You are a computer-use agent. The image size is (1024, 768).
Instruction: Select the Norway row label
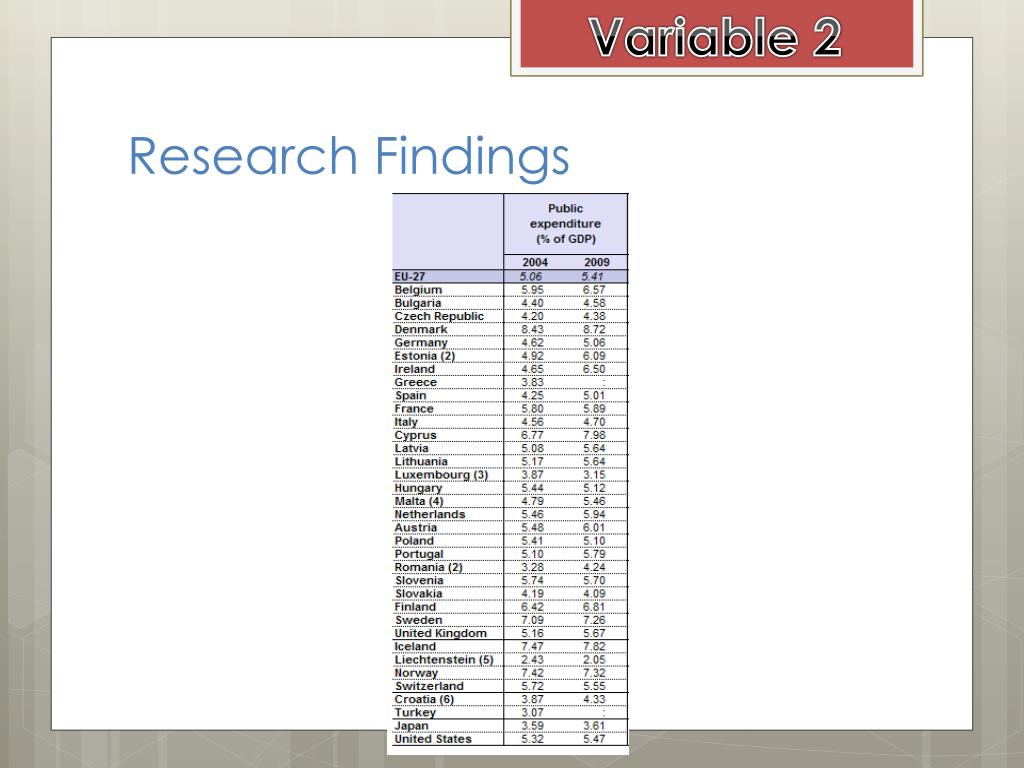tap(416, 673)
